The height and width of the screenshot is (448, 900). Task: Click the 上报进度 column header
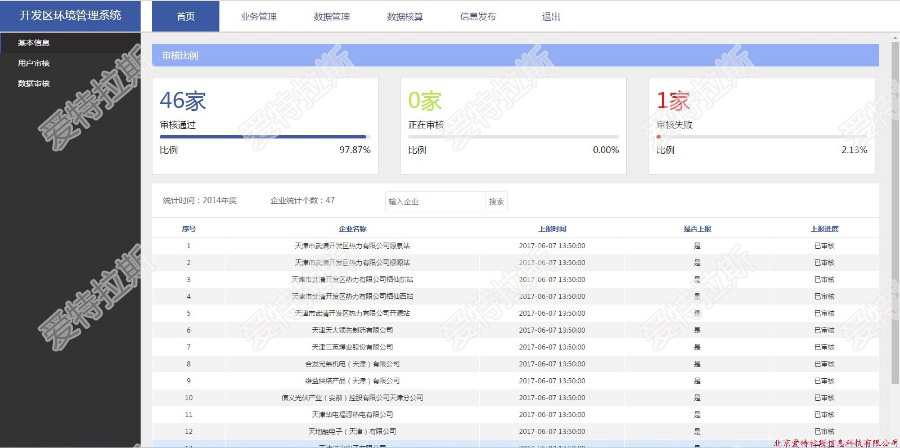pos(824,229)
